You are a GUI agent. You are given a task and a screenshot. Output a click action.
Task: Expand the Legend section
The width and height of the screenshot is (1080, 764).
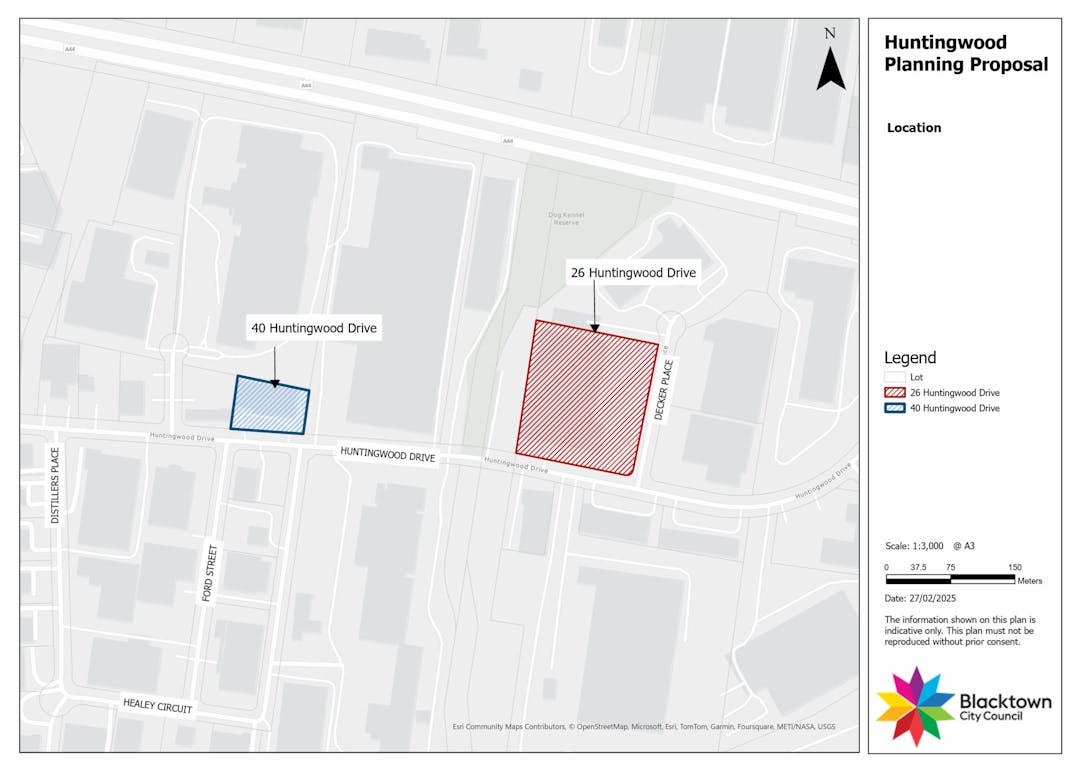click(x=909, y=357)
